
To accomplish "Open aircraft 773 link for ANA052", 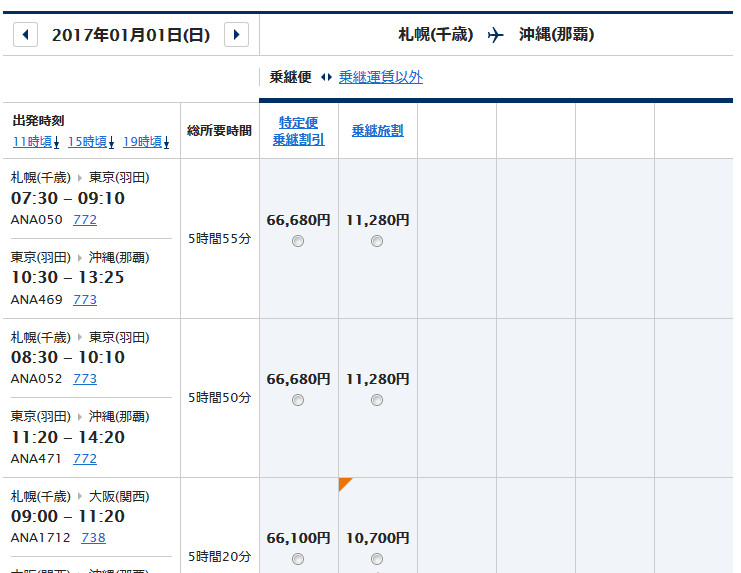I will (x=85, y=378).
